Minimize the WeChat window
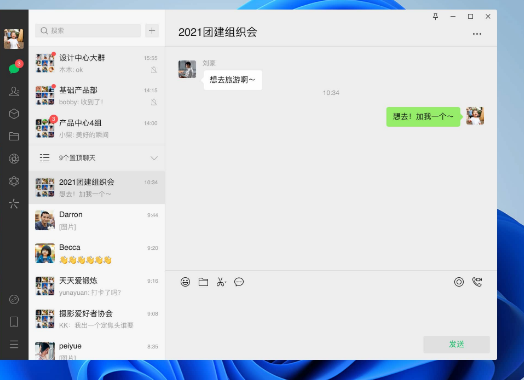Screen dimensions: 524x380 (x=453, y=16)
